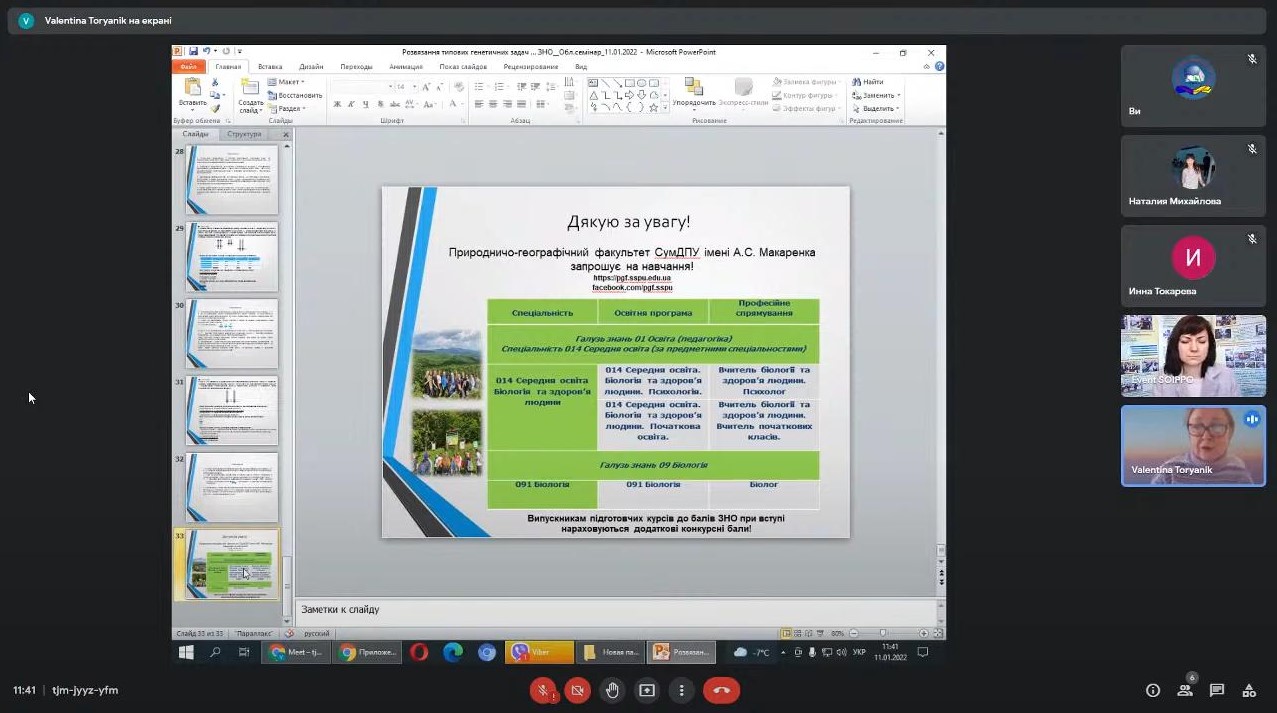Align text left in Абзац group
Viewport: 1277px width, 713px height.
point(479,104)
